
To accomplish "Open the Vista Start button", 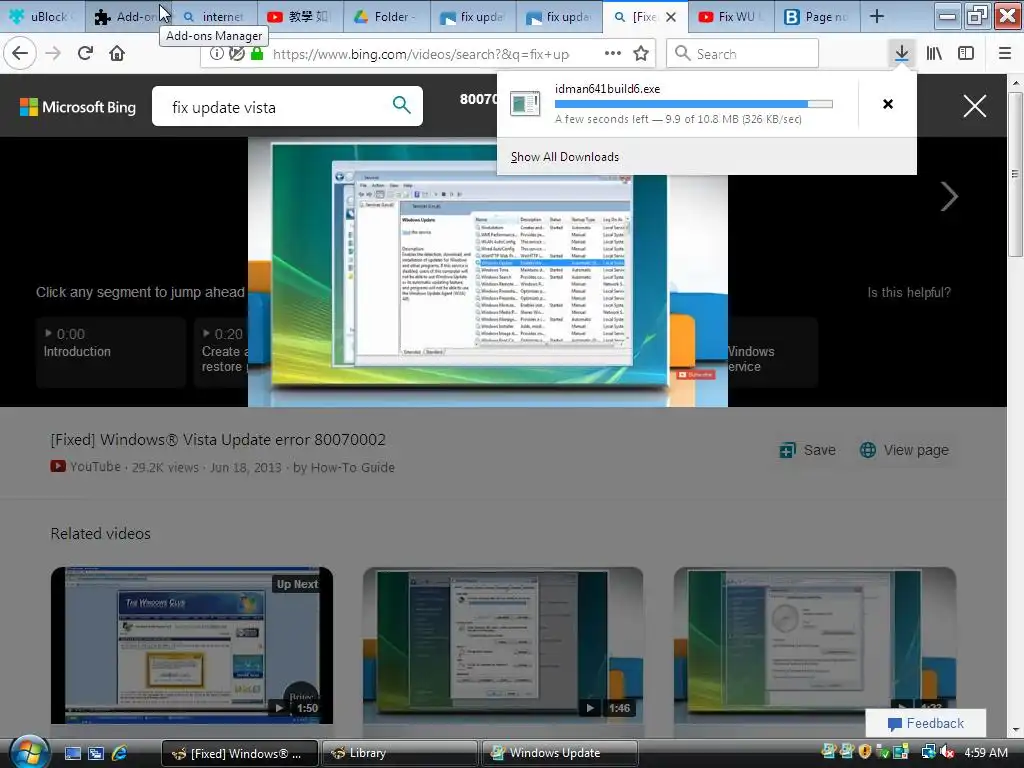I will [29, 752].
